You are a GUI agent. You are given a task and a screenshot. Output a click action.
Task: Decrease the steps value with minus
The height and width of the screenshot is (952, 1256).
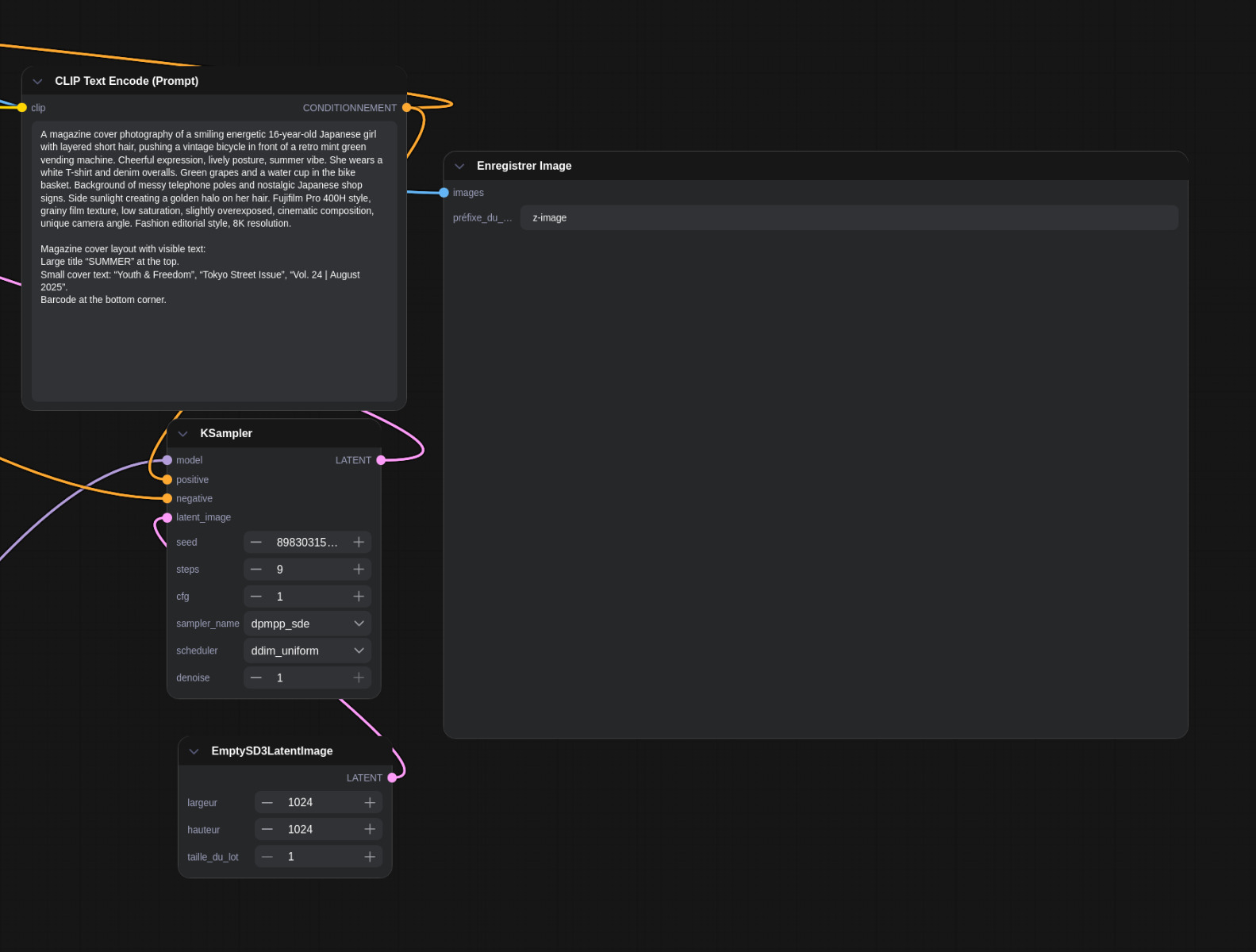[x=256, y=570]
